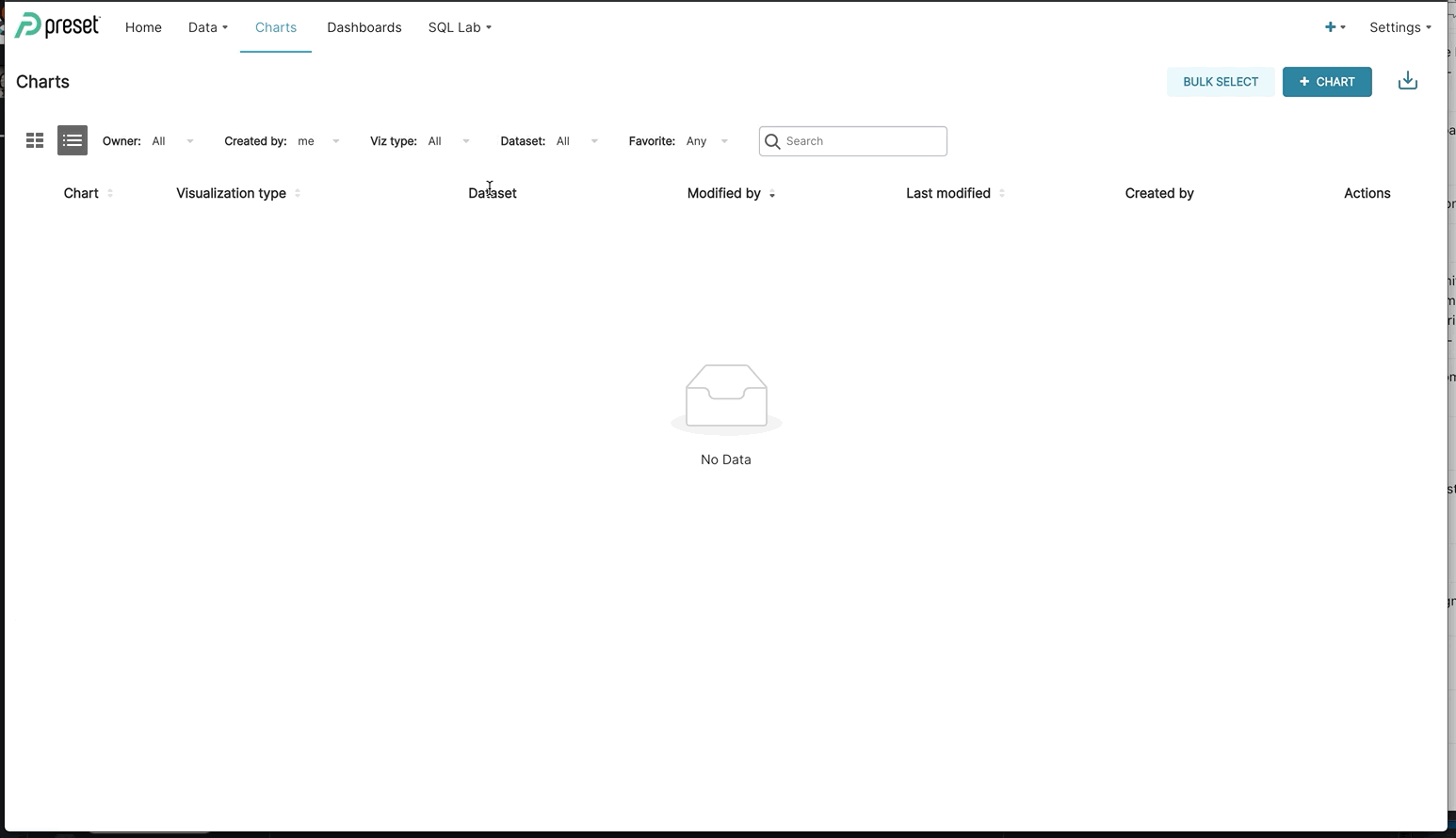Open the Dataset filter dropdown
The height and width of the screenshot is (838, 1456).
coord(576,141)
